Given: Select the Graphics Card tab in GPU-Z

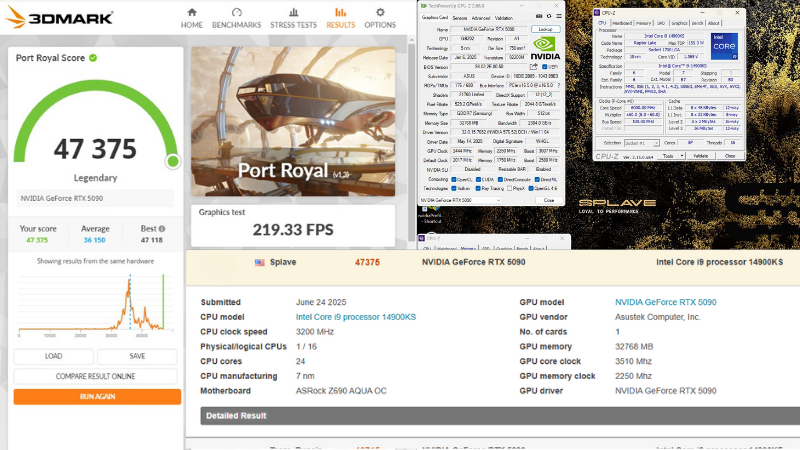Looking at the screenshot, I should click(x=435, y=17).
